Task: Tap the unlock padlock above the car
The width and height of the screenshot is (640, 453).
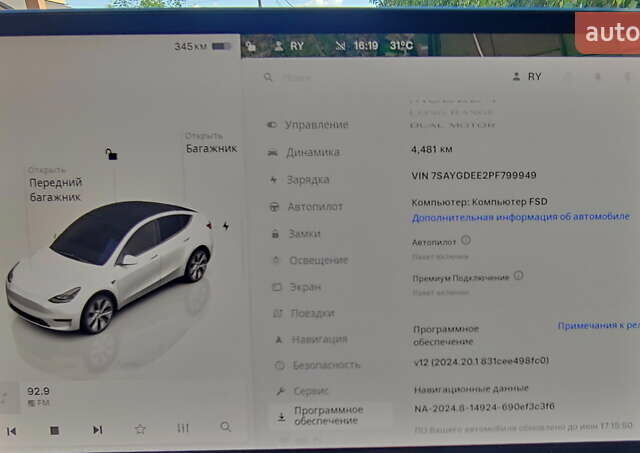Action: [x=111, y=154]
